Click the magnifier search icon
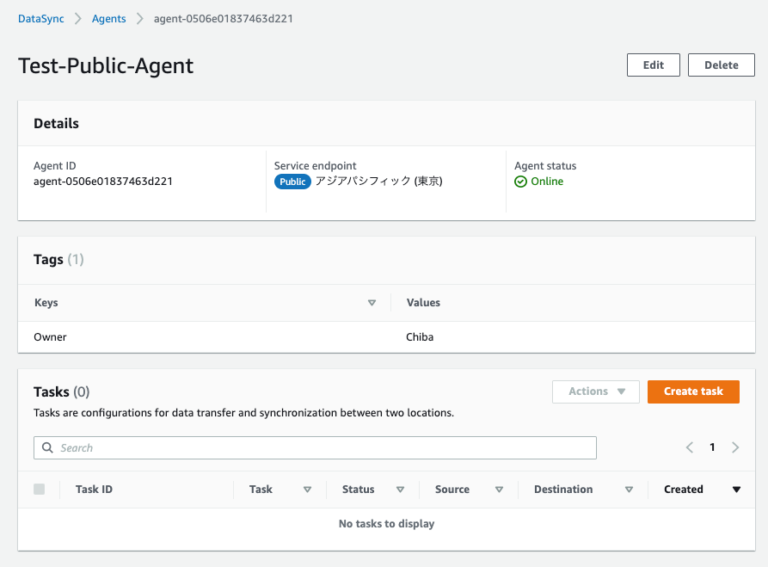This screenshot has height=567, width=768. tap(48, 448)
